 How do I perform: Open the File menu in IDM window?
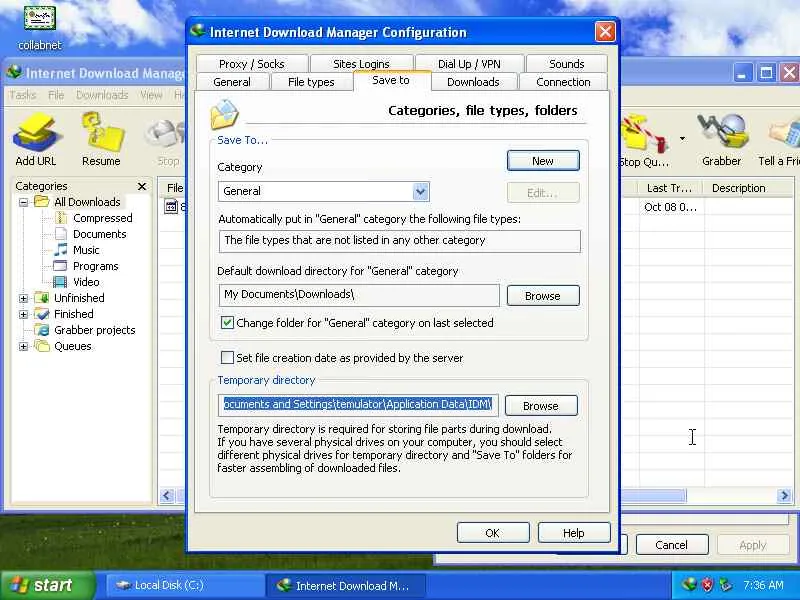[56, 95]
